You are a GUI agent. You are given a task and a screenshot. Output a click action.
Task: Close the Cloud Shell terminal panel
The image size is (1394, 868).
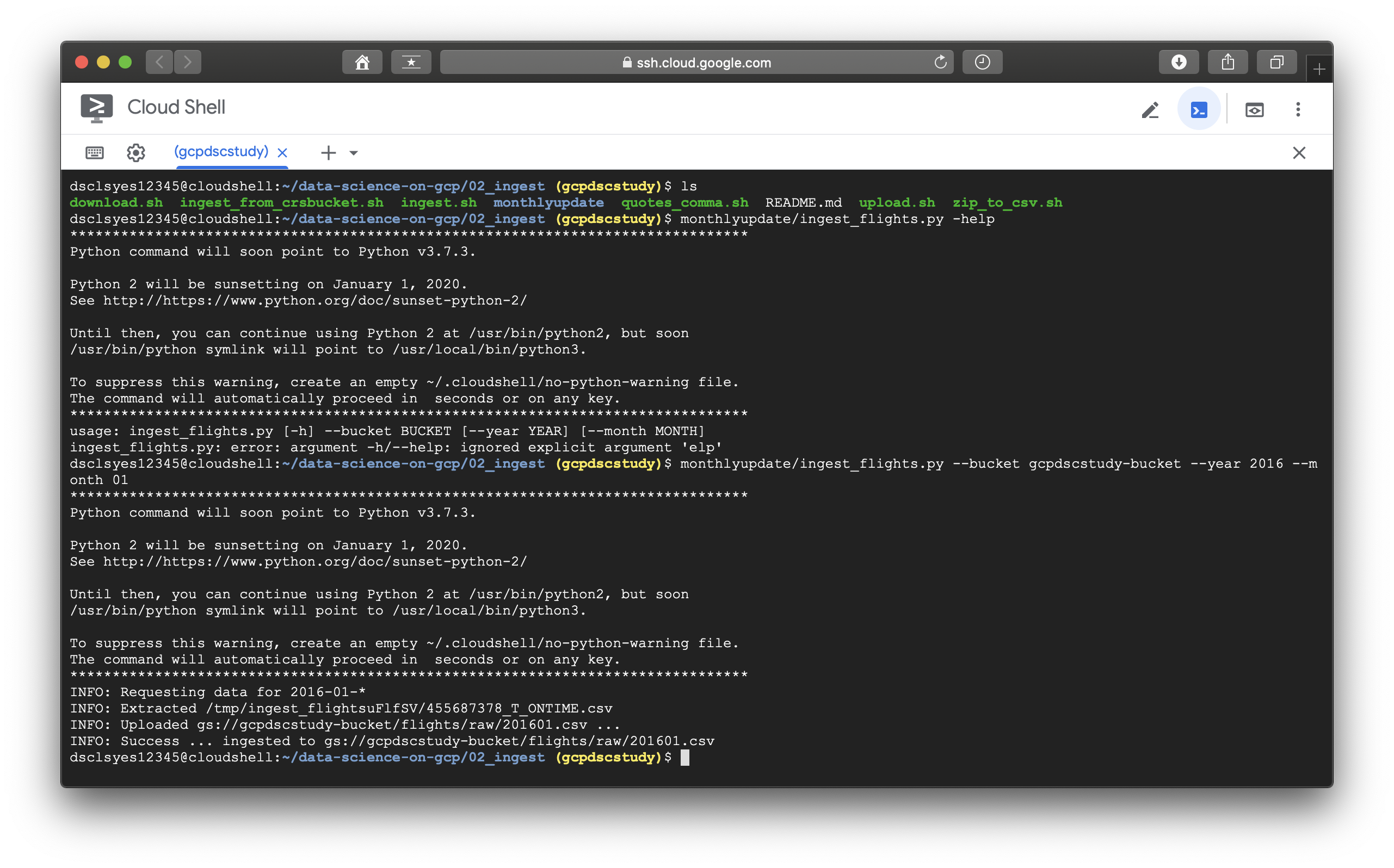coord(1299,153)
